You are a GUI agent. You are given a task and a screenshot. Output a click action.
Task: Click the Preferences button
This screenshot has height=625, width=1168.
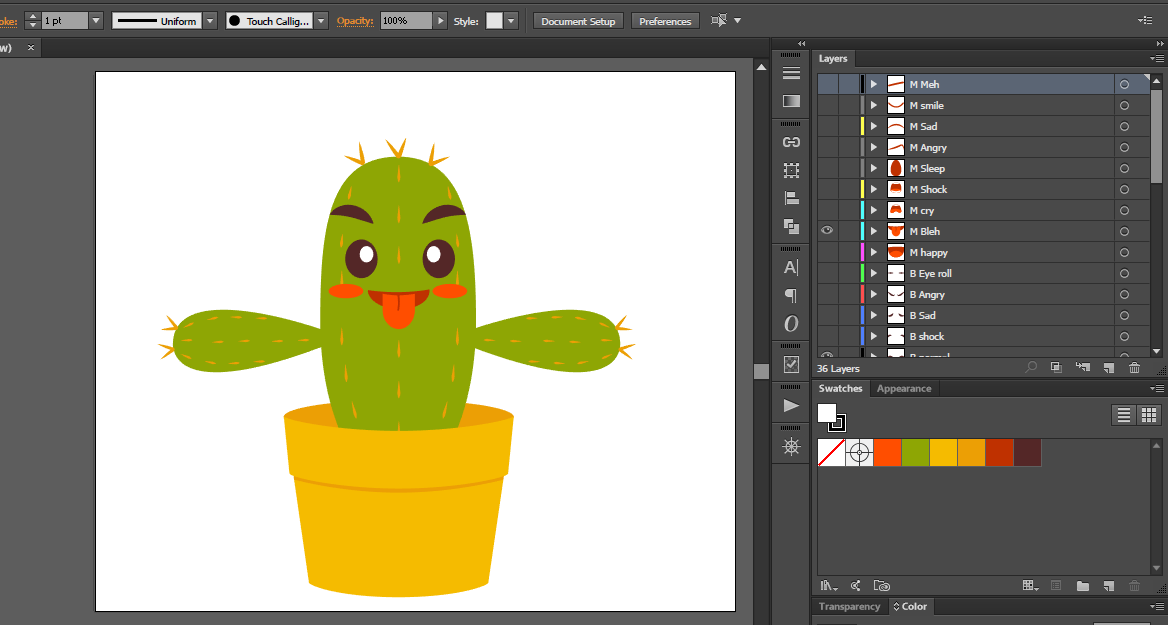coord(665,21)
